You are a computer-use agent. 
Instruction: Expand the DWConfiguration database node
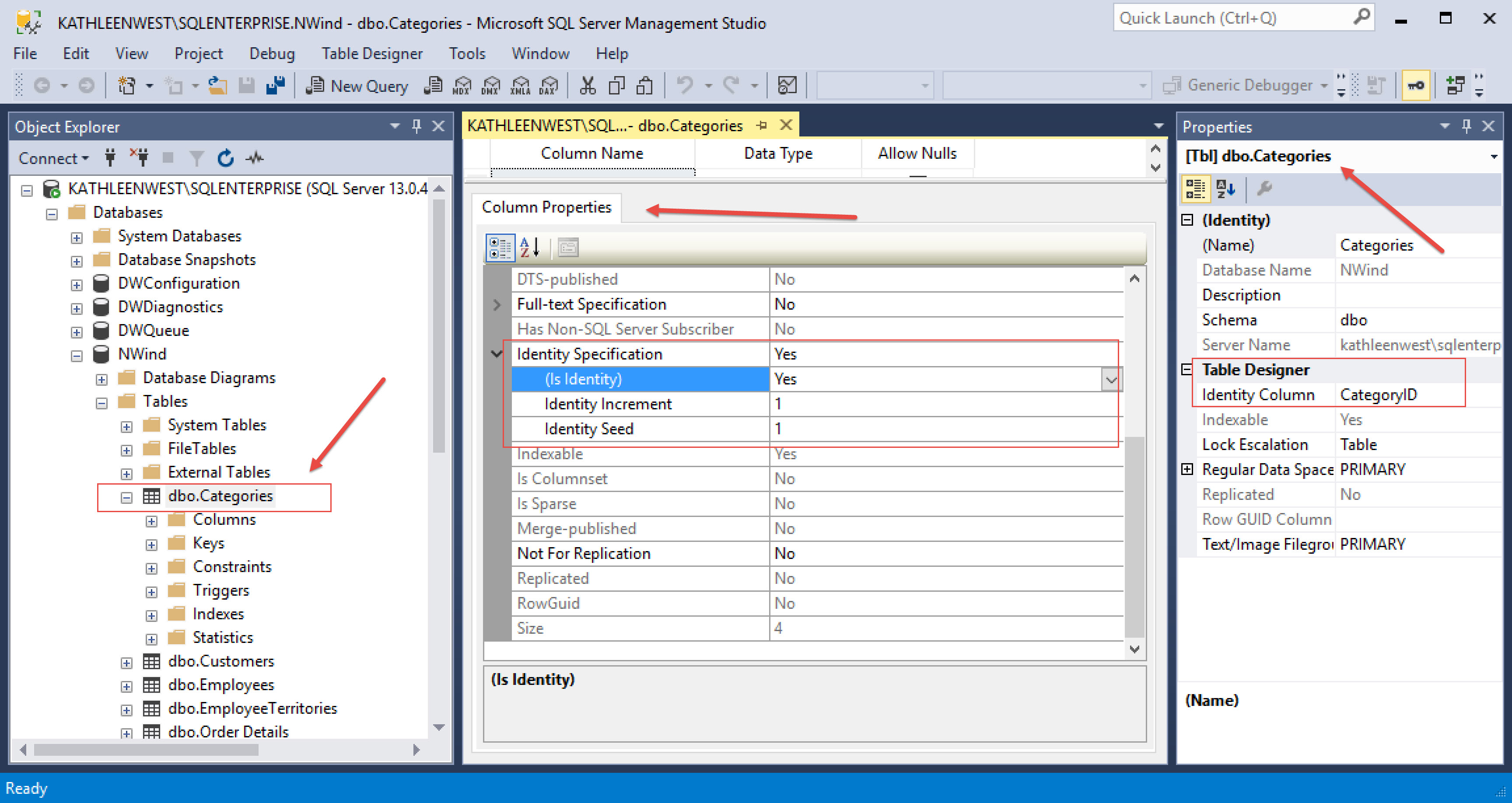76,285
